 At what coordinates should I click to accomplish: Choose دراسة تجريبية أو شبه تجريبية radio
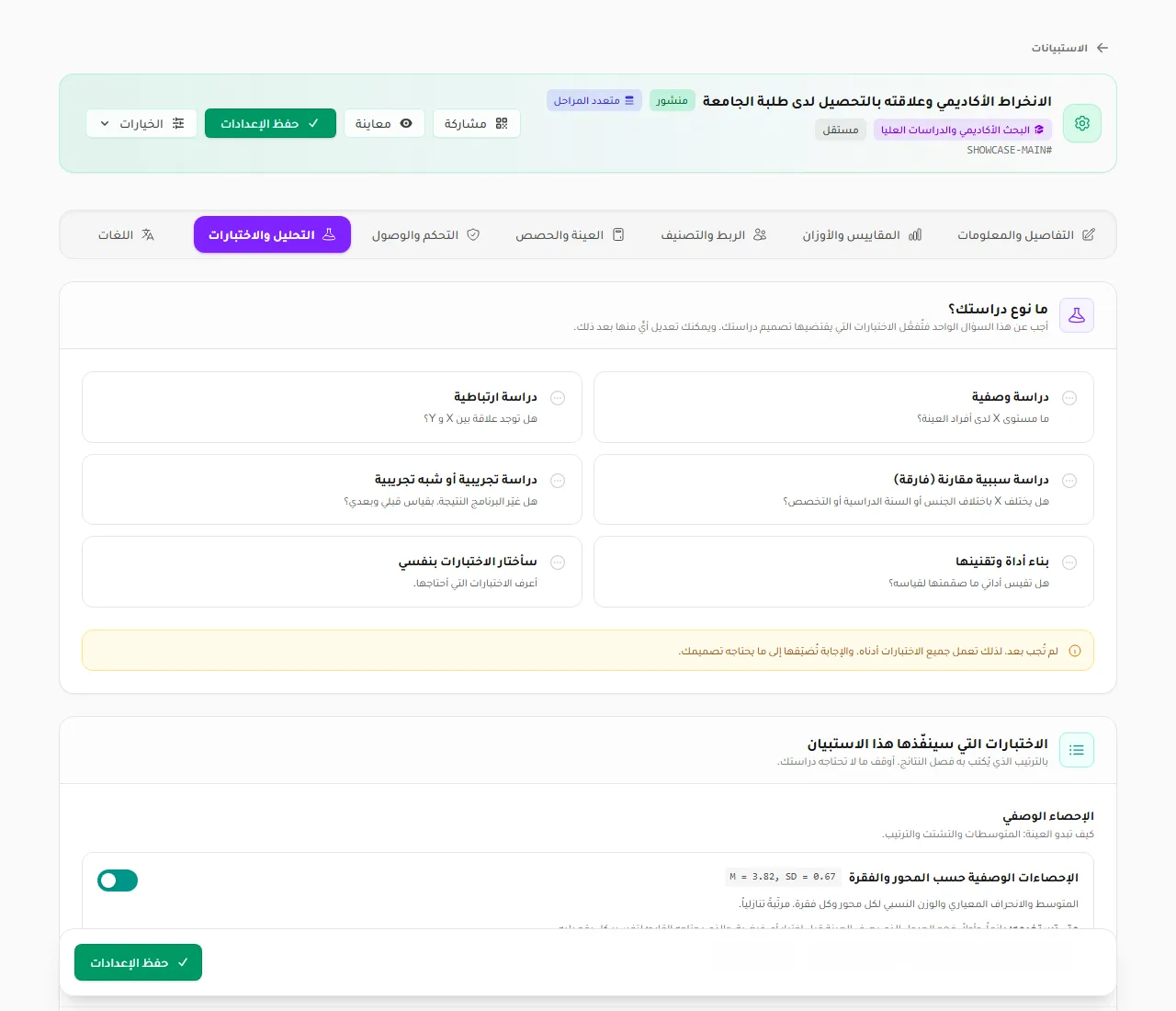tap(558, 481)
